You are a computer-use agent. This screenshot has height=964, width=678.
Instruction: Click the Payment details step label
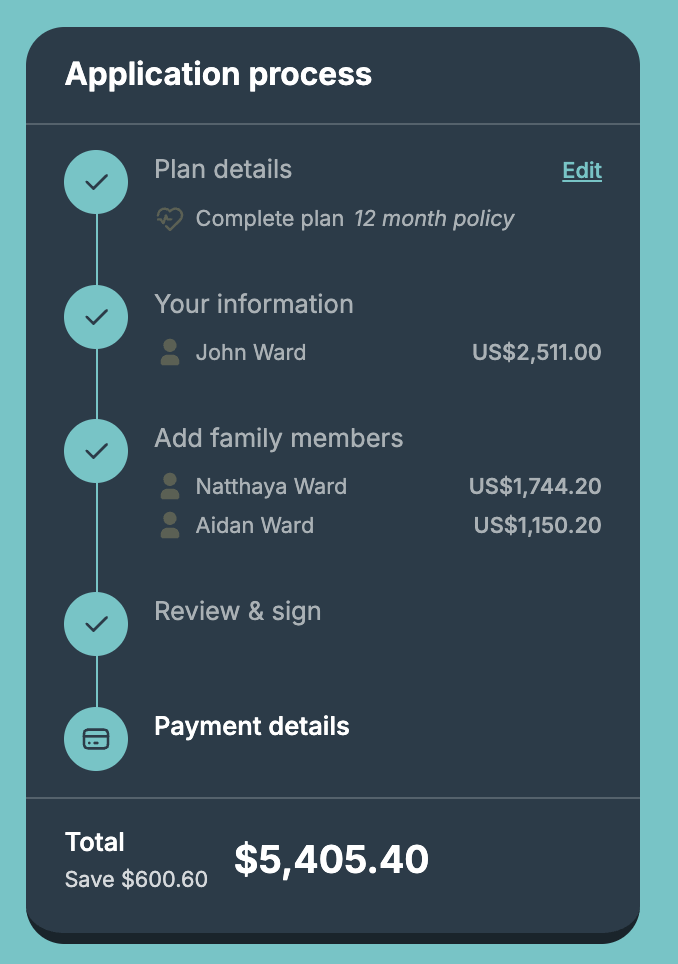point(252,726)
